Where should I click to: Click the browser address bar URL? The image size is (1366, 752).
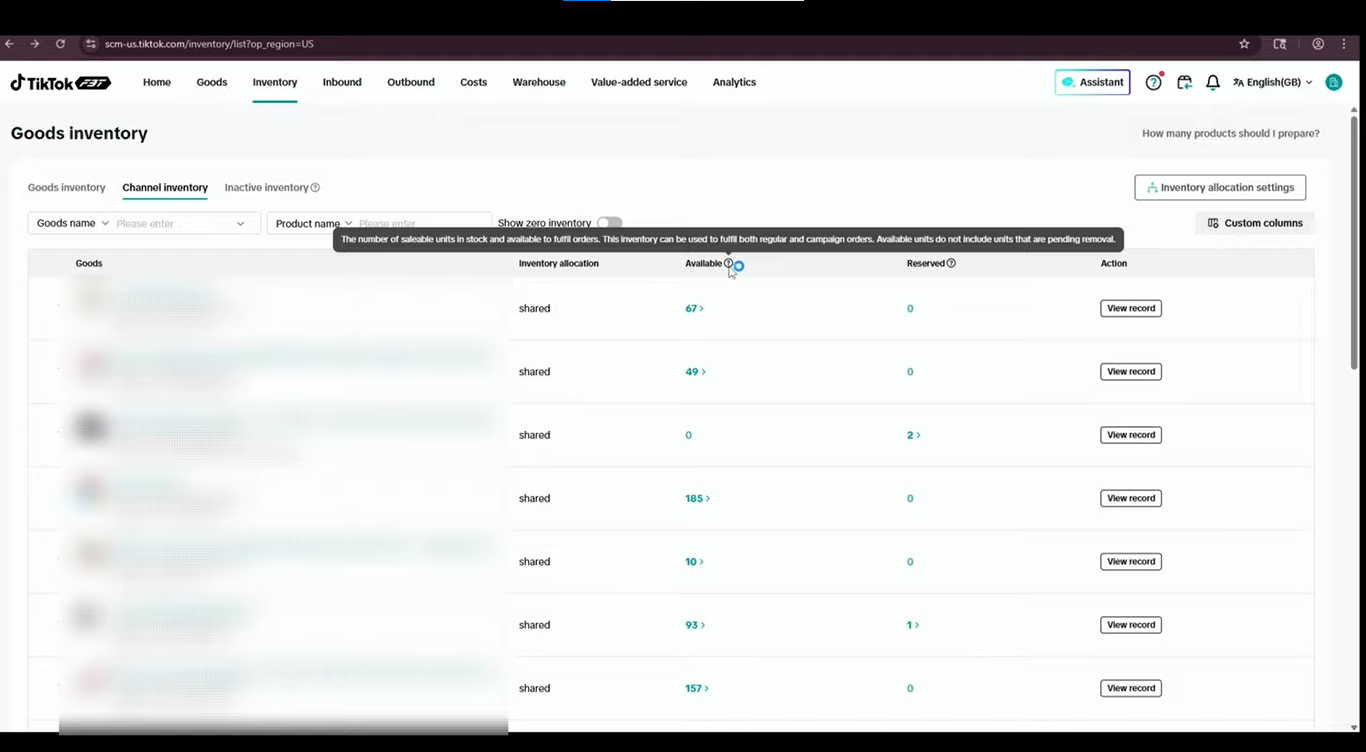(x=209, y=44)
